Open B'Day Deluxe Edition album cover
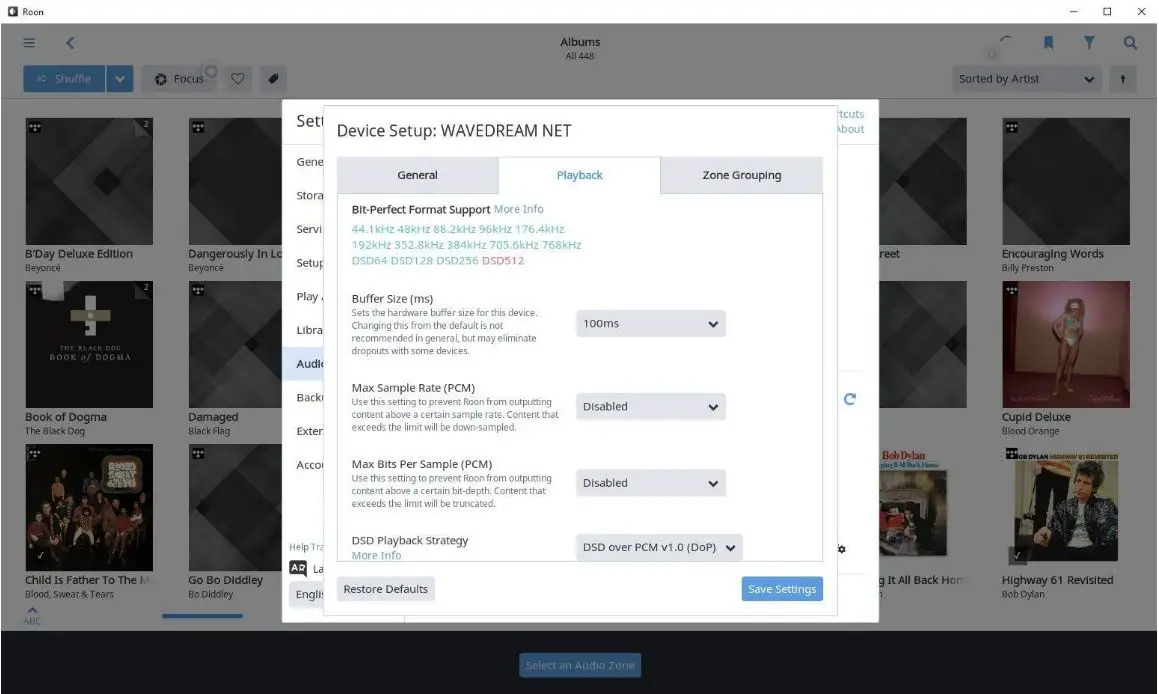Viewport: 1159px width, 694px height. point(89,181)
